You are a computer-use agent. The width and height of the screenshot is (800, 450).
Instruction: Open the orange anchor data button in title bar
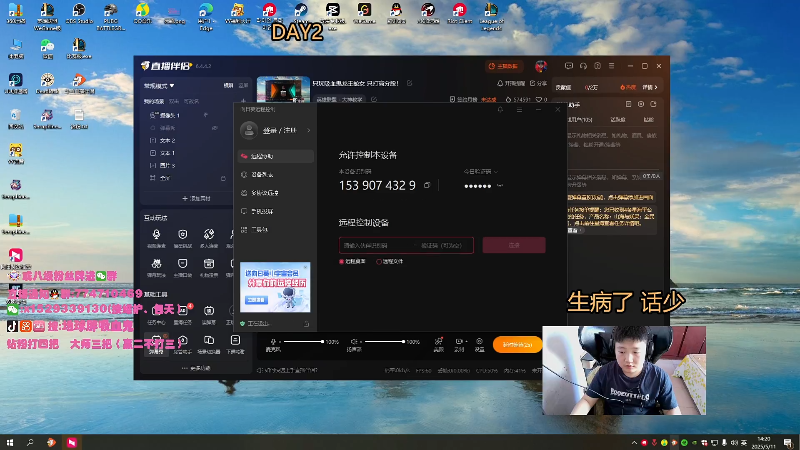point(503,66)
